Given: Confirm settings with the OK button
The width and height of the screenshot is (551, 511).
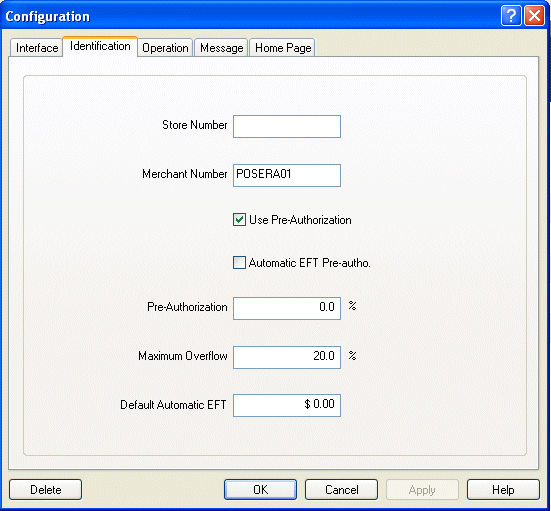Looking at the screenshot, I should (x=260, y=490).
